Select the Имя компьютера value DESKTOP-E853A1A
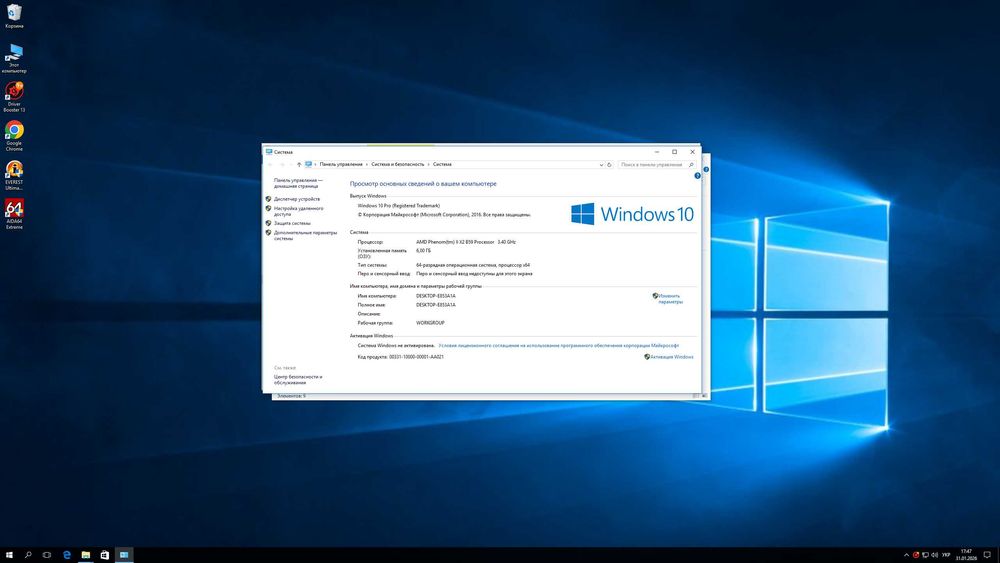The image size is (1000, 563). pyautogui.click(x=436, y=296)
